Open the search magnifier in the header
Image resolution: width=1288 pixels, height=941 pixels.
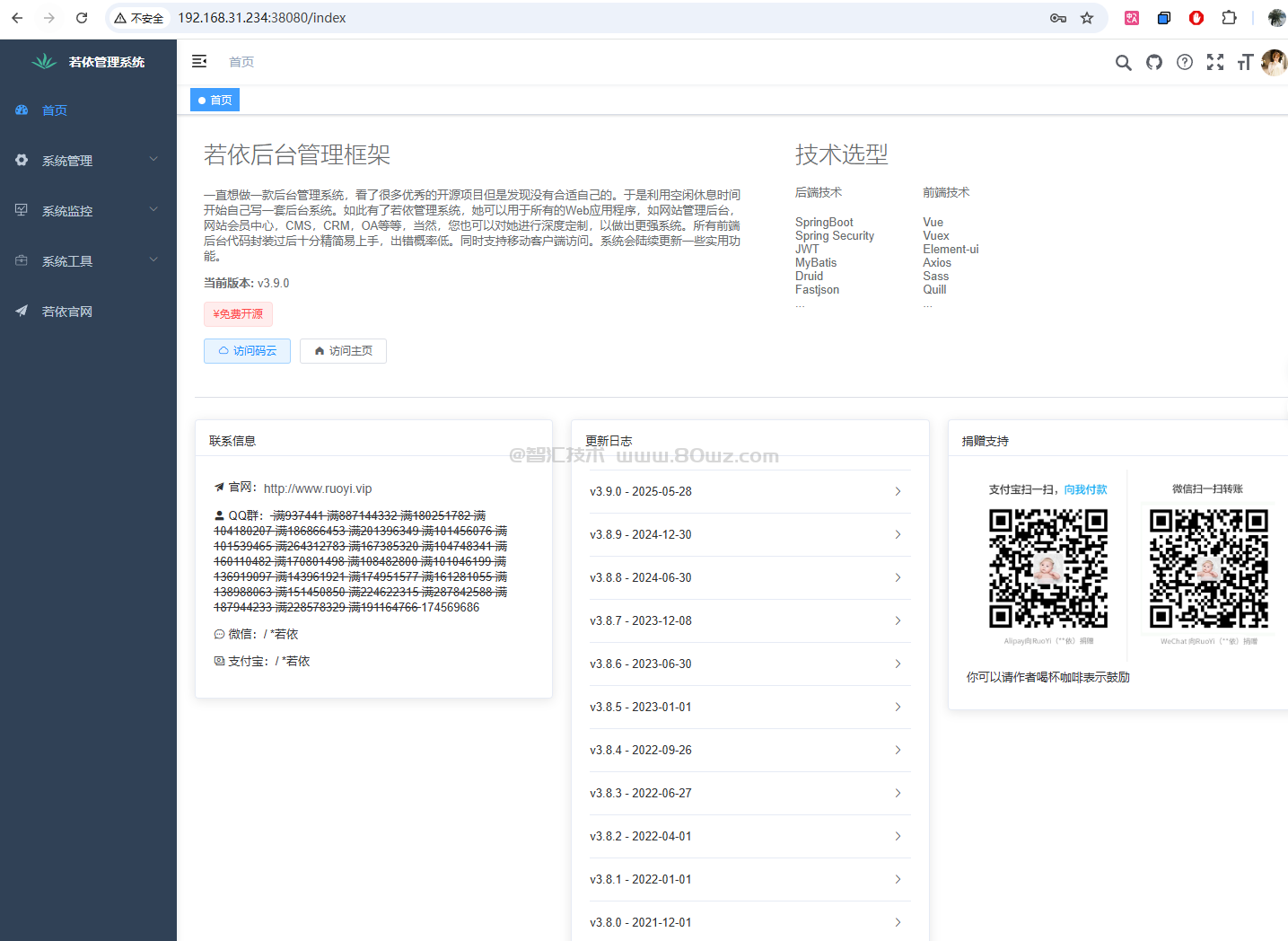1123,62
